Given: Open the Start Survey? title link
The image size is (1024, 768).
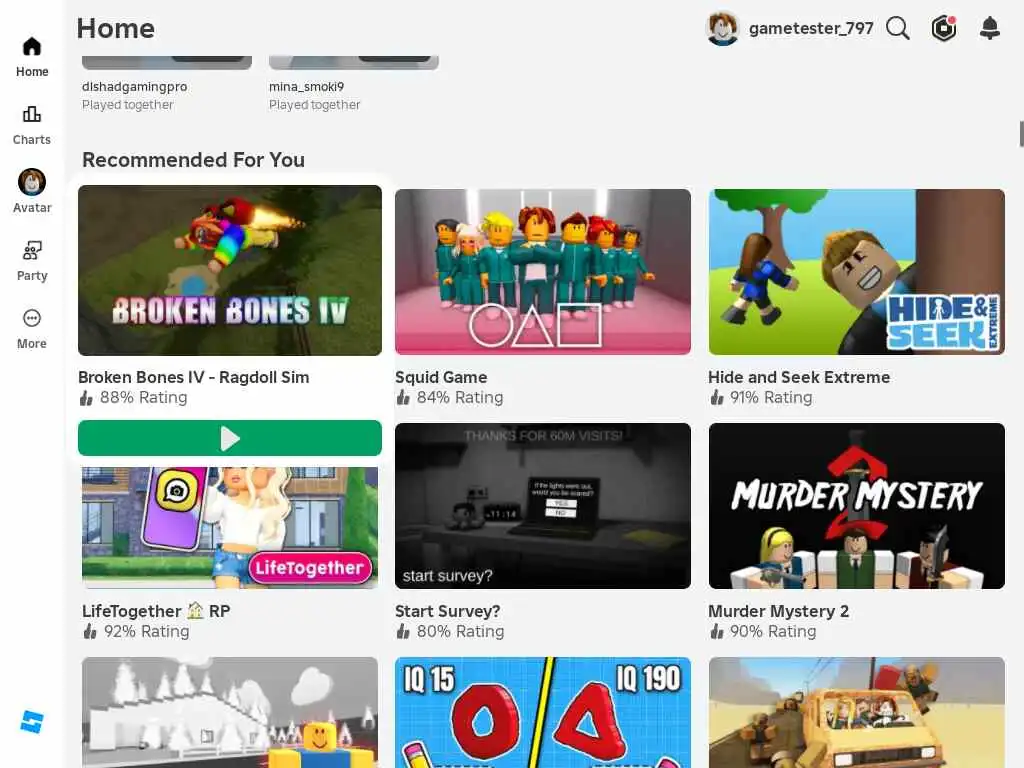Looking at the screenshot, I should click(x=447, y=611).
